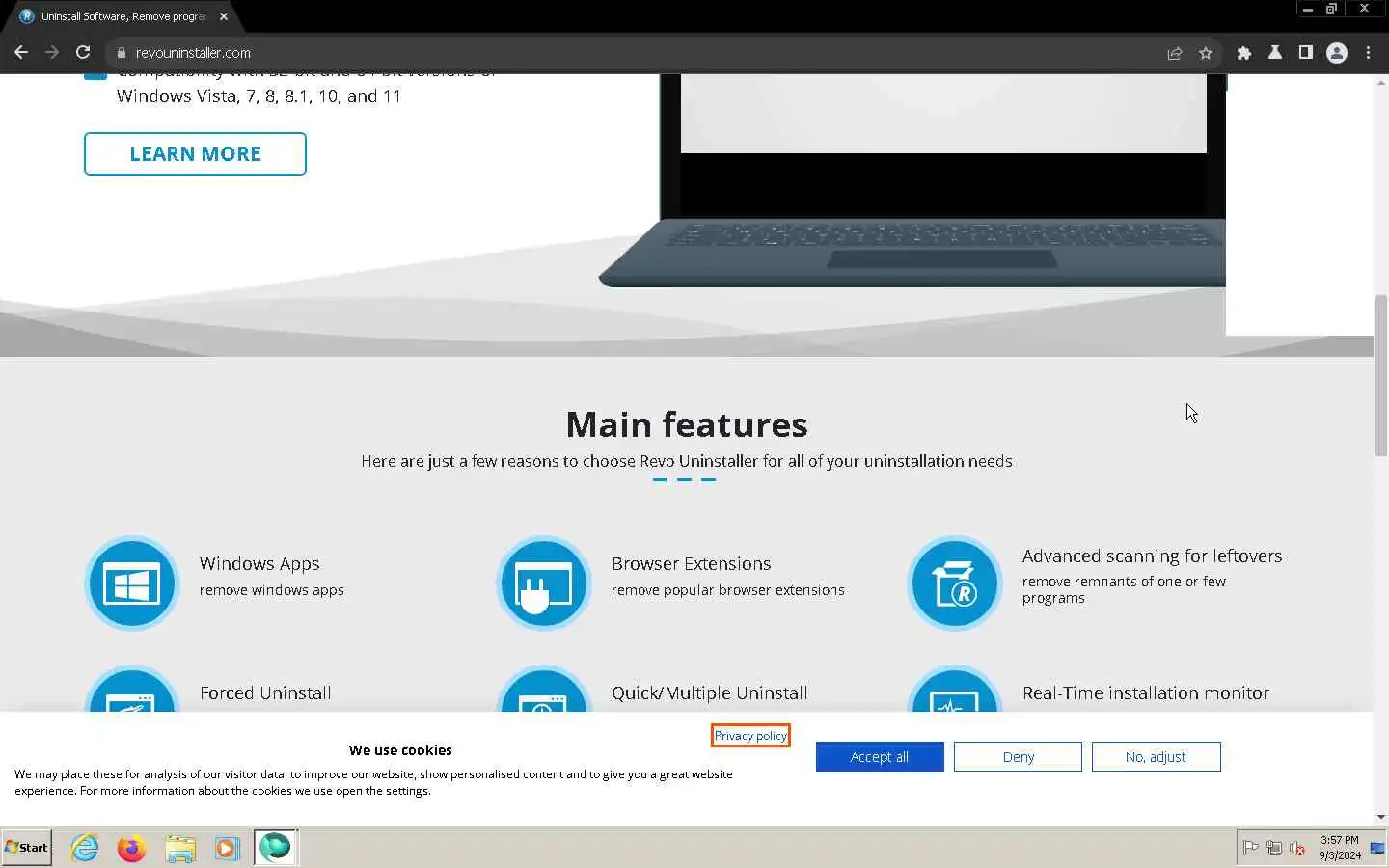Screen dimensions: 1389x868
Task: Close the Uninstall Software tab
Action: click(224, 16)
